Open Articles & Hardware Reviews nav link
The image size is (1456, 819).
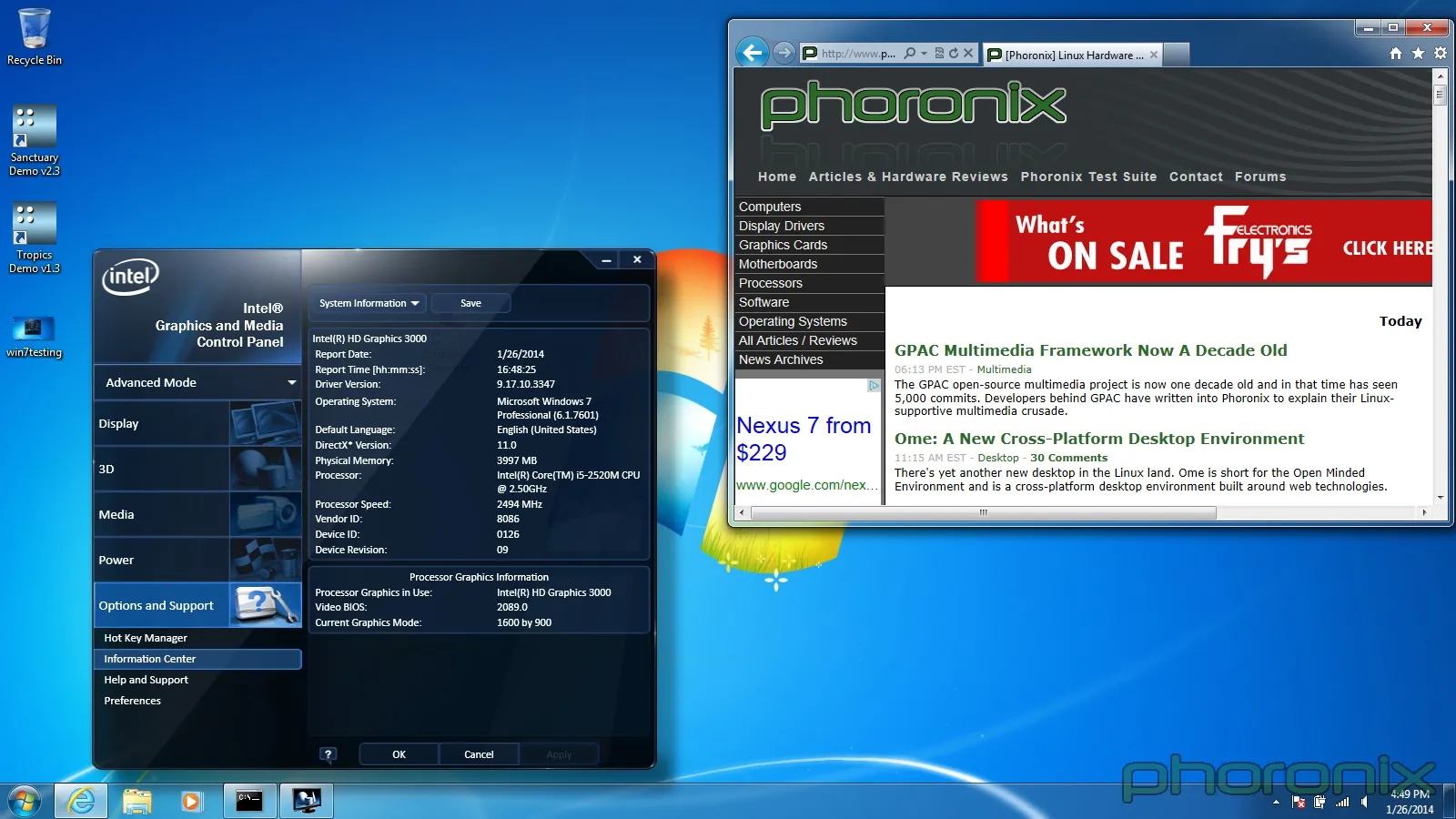908,177
